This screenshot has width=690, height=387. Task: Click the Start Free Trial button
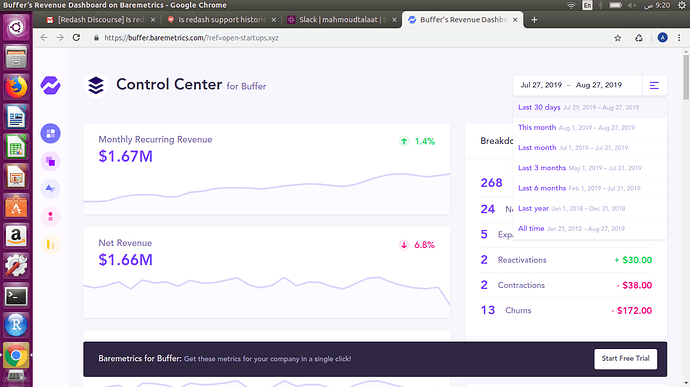[625, 359]
